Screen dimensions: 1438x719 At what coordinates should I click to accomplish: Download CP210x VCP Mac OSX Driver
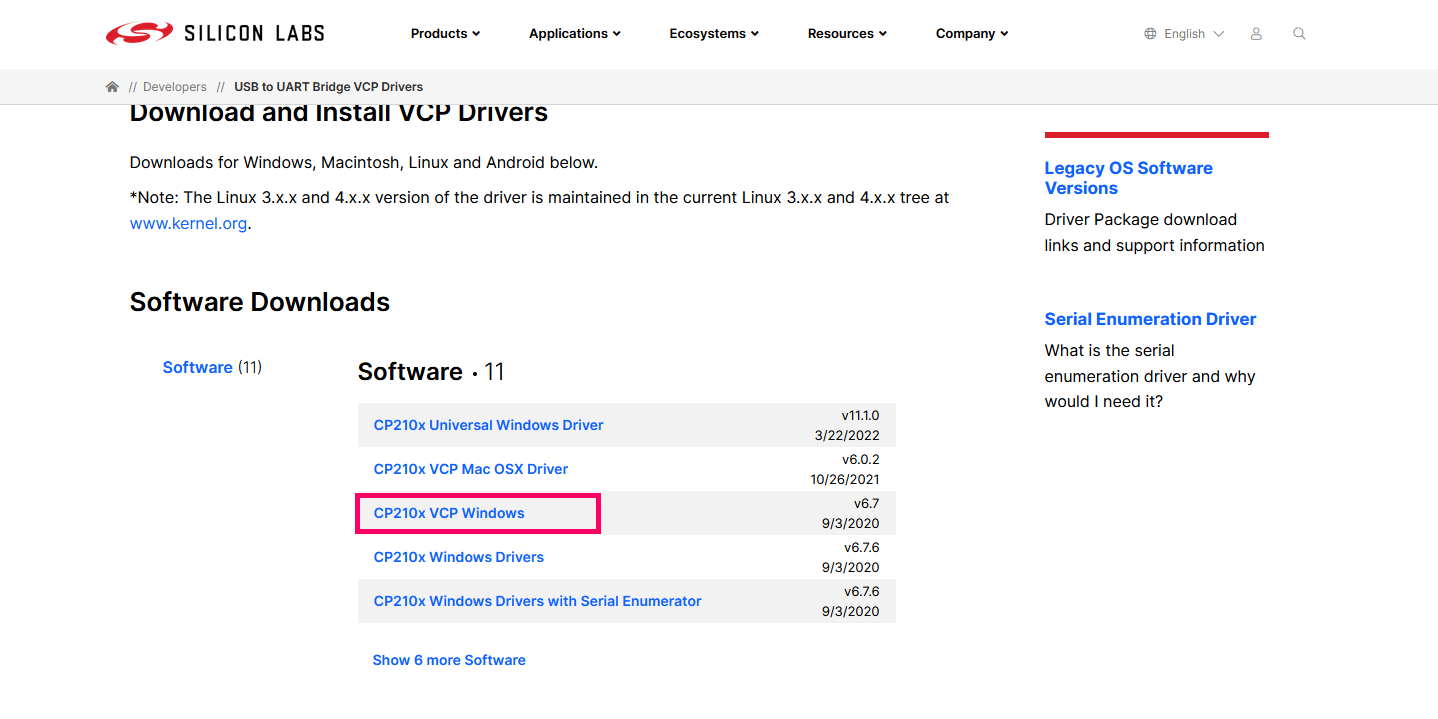[x=471, y=469]
